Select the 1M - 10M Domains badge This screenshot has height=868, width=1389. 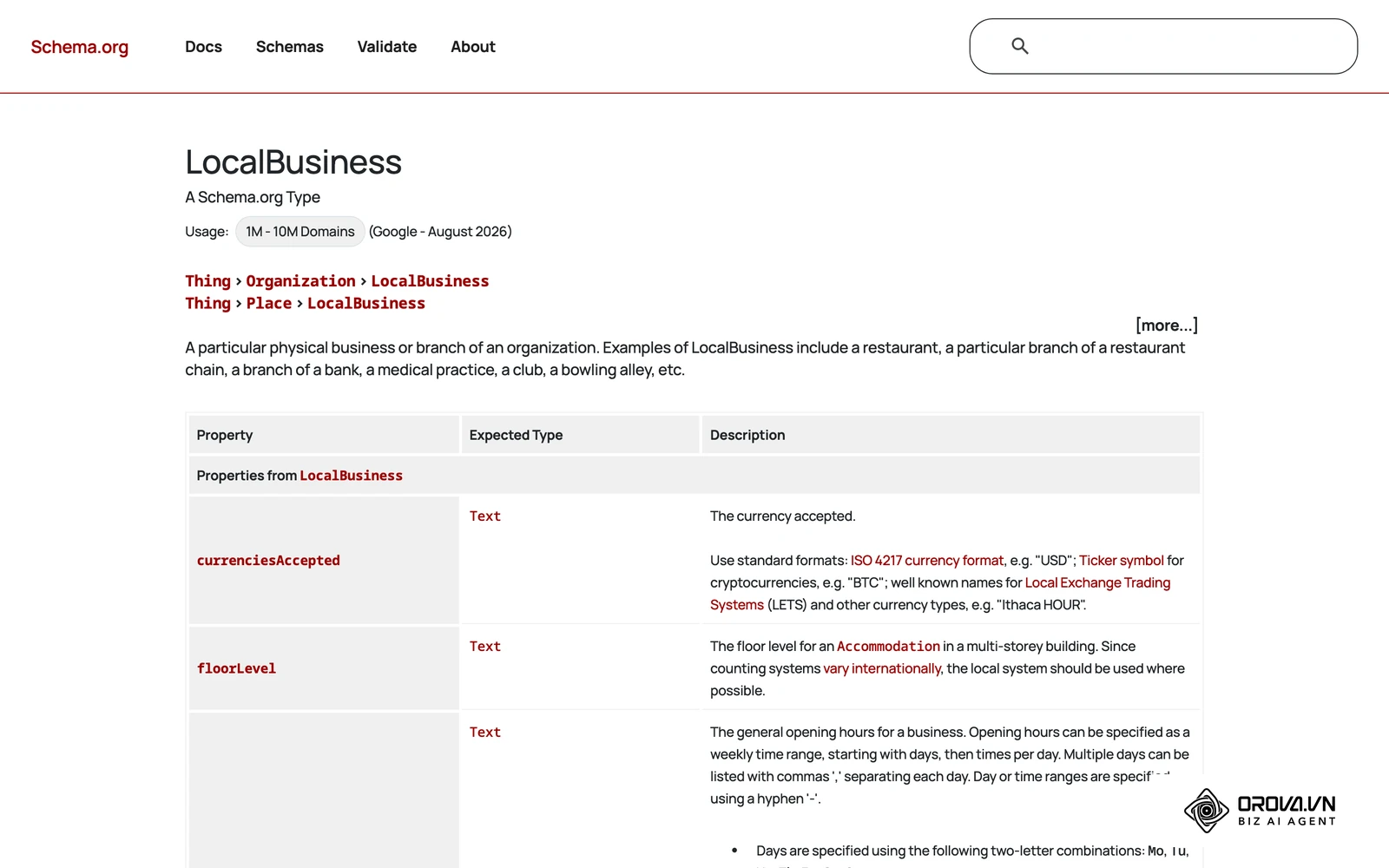300,232
